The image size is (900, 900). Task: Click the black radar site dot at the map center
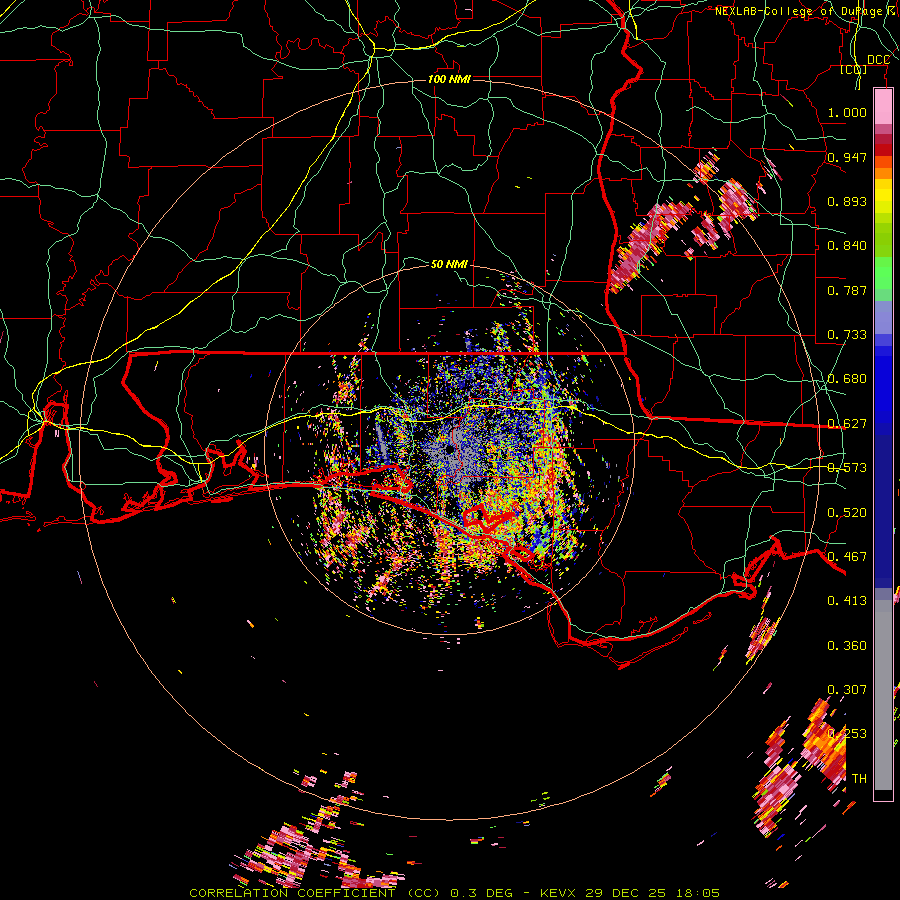[450, 450]
